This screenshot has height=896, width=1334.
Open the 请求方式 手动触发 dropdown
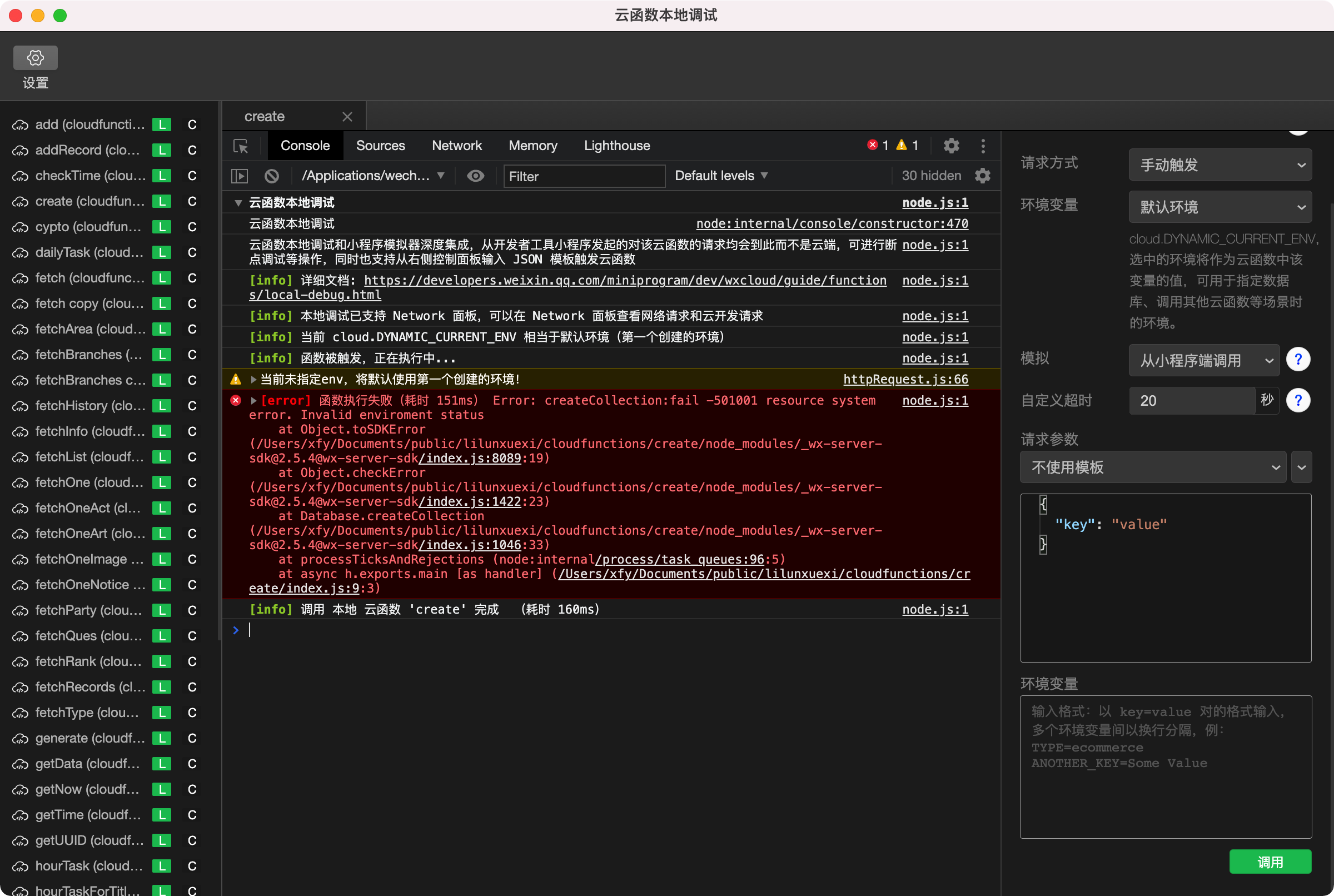[1219, 165]
